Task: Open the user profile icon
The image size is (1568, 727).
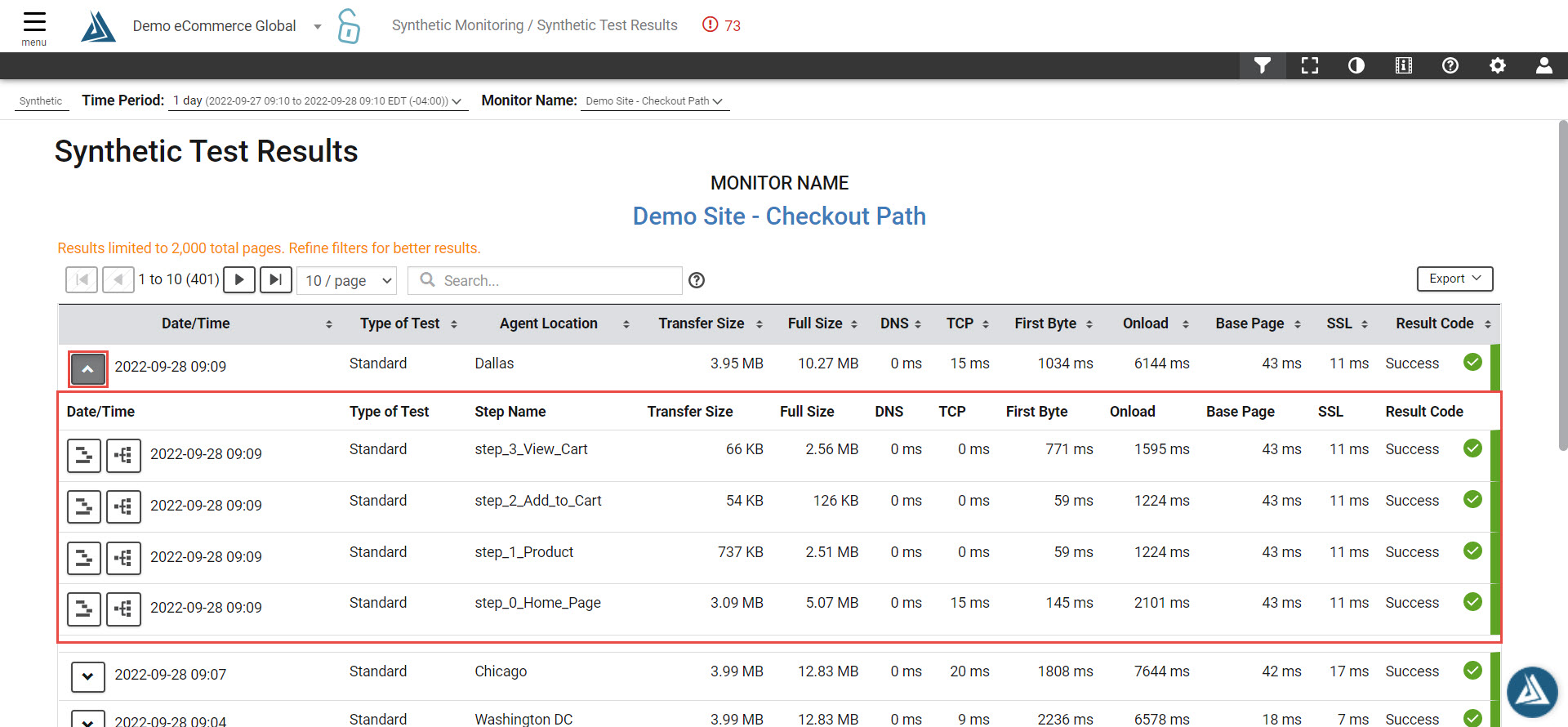Action: coord(1543,65)
